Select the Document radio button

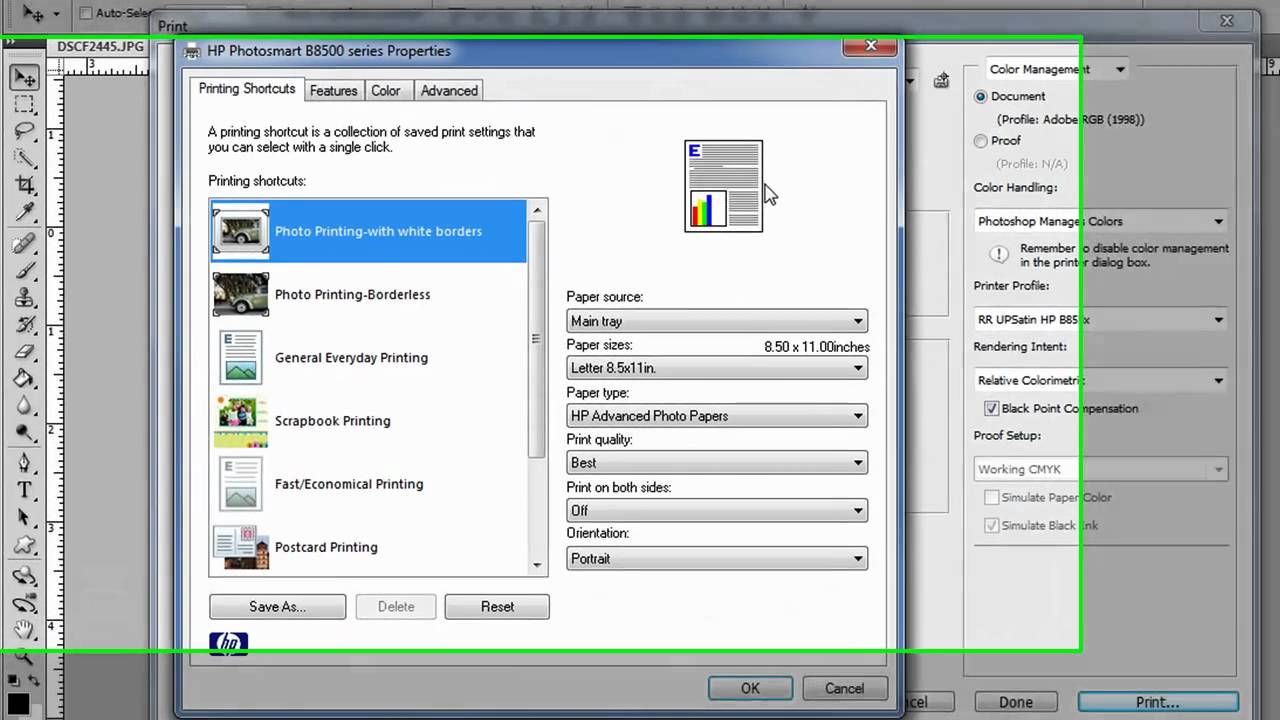pos(981,97)
